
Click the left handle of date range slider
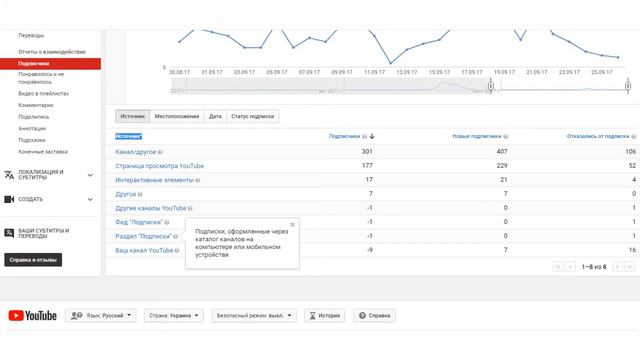[491, 86]
